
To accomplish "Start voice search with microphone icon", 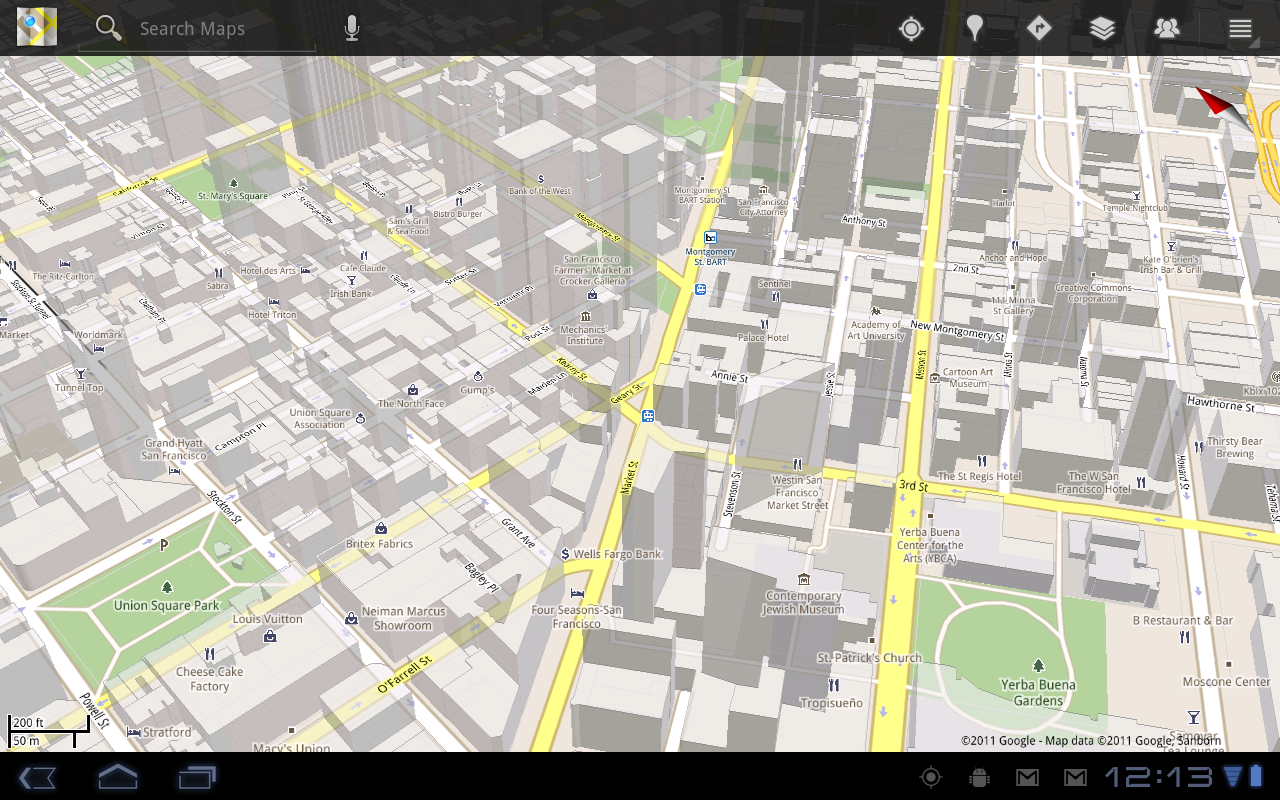I will [x=351, y=28].
